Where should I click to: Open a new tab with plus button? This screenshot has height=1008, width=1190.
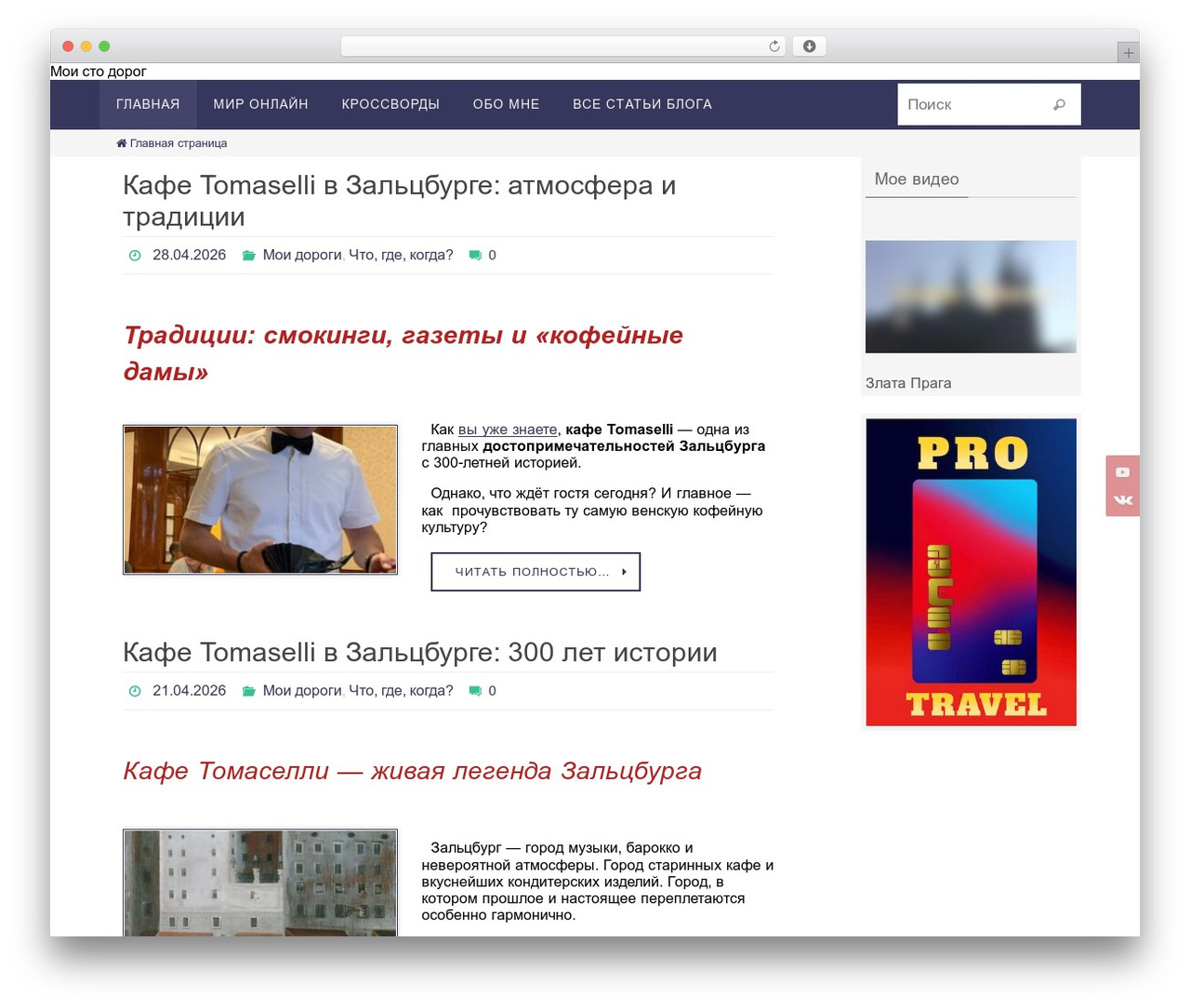pos(1128,53)
